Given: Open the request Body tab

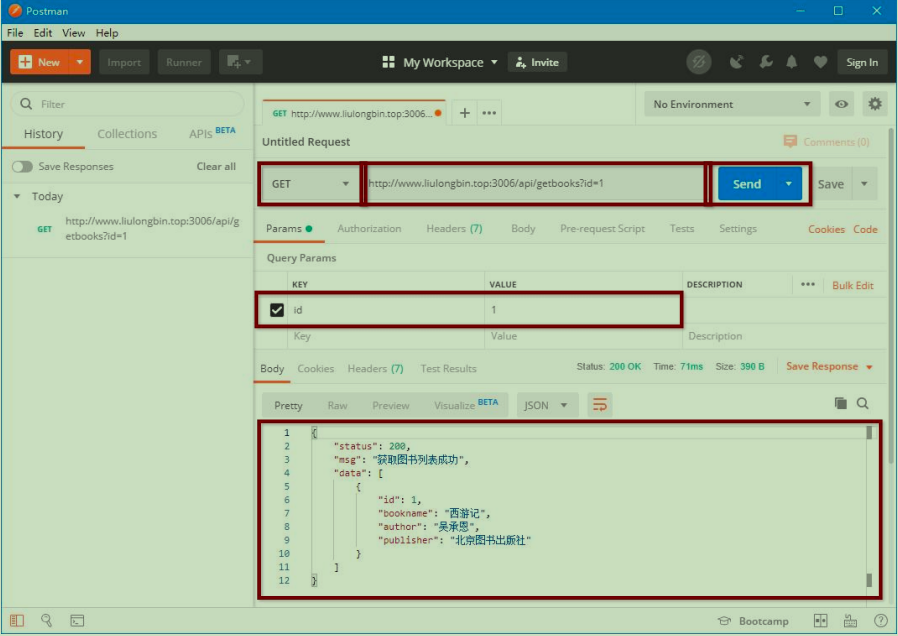Looking at the screenshot, I should [x=523, y=228].
